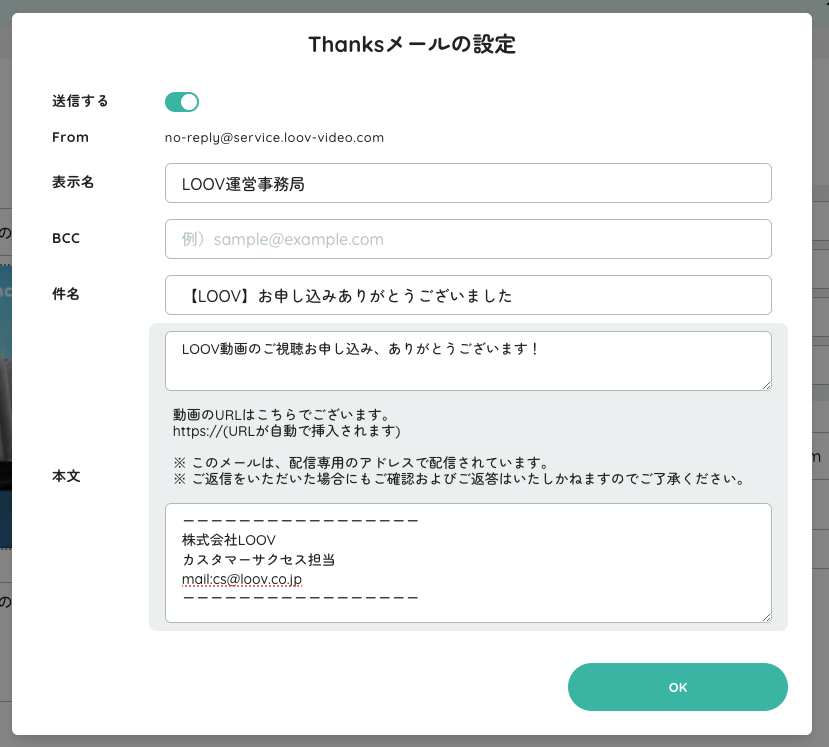829x747 pixels.
Task: Click the BCC label
Action: [66, 238]
